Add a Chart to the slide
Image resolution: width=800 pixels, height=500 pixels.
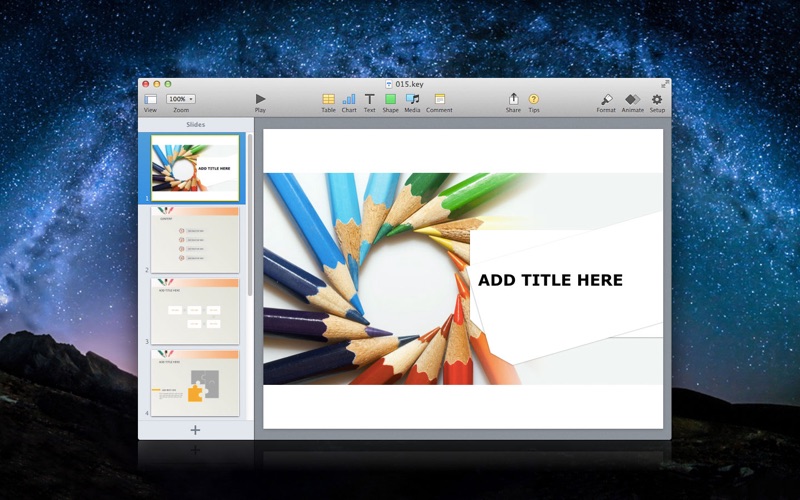click(349, 100)
